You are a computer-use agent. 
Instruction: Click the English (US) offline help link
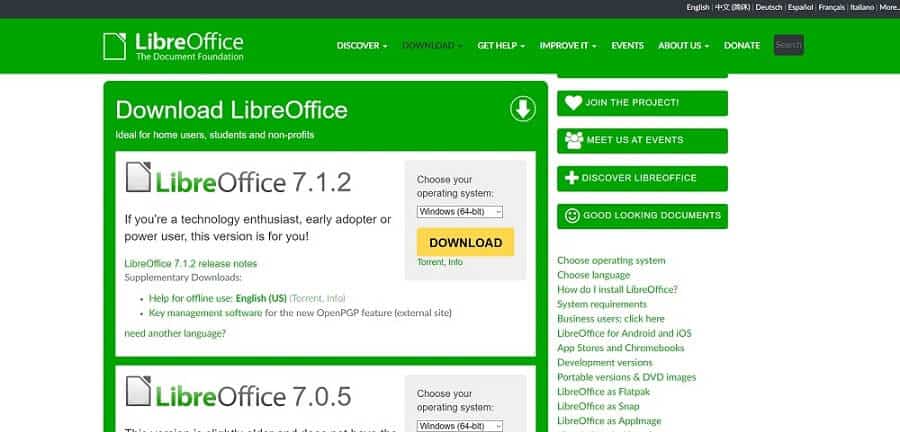point(261,298)
